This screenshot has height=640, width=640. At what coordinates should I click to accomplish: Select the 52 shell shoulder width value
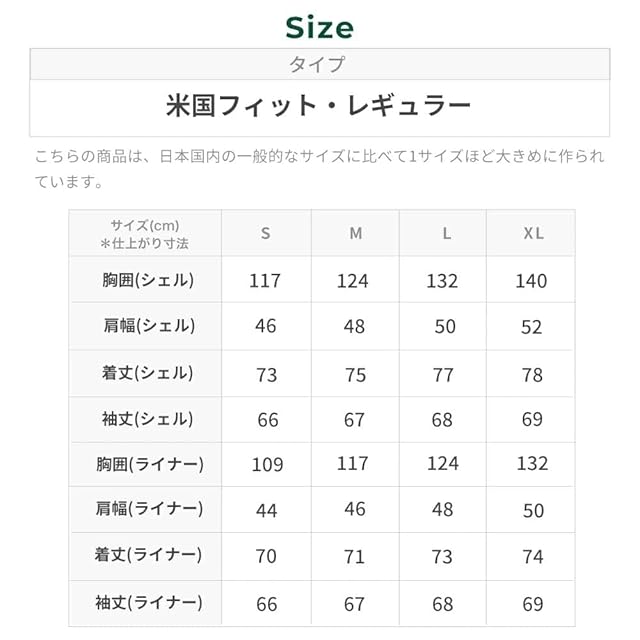[532, 327]
